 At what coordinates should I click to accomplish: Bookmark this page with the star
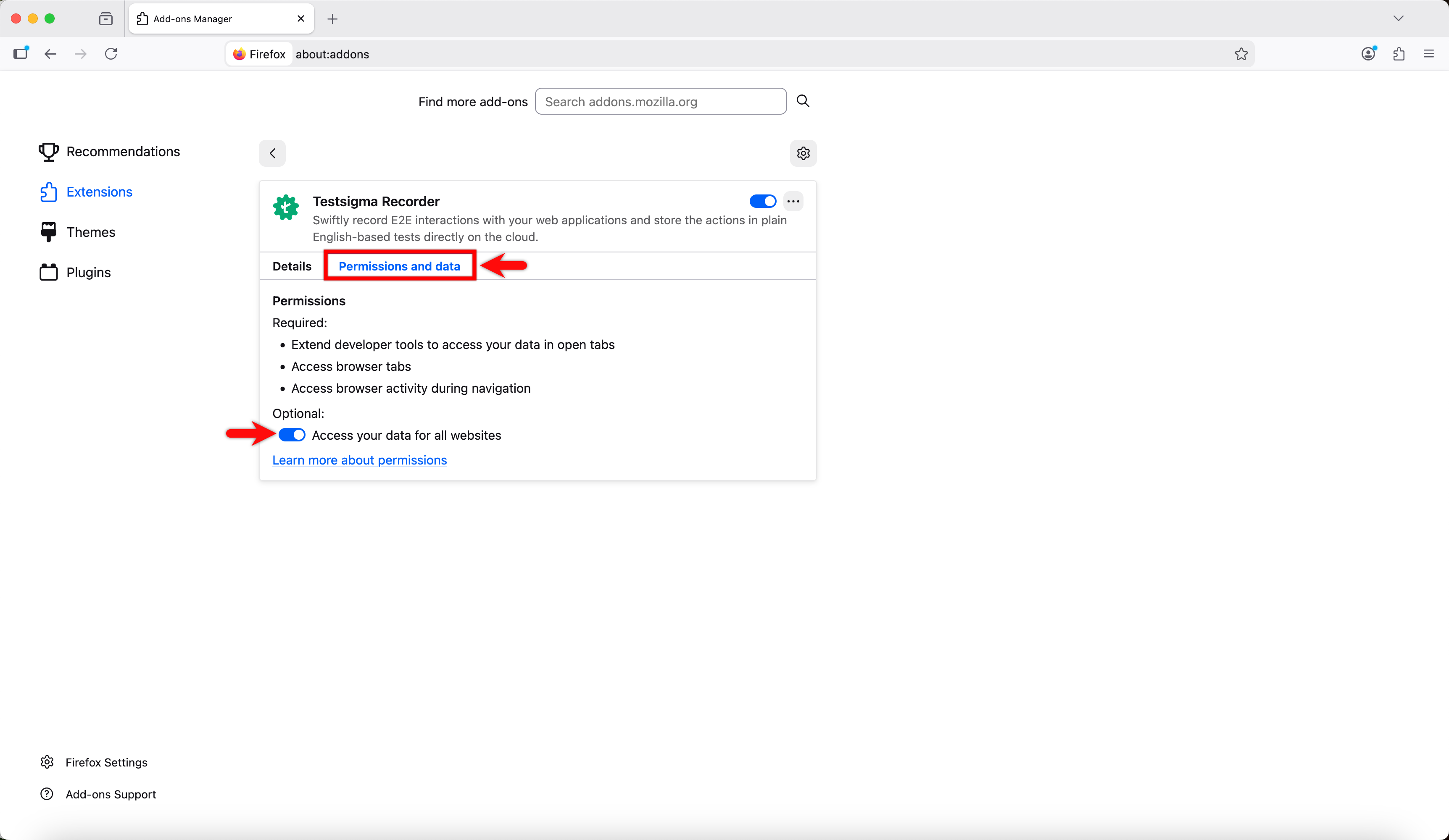tap(1241, 54)
